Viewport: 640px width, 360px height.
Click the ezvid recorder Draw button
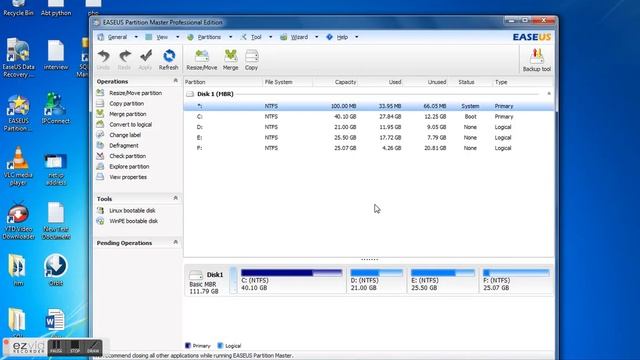[x=93, y=347]
